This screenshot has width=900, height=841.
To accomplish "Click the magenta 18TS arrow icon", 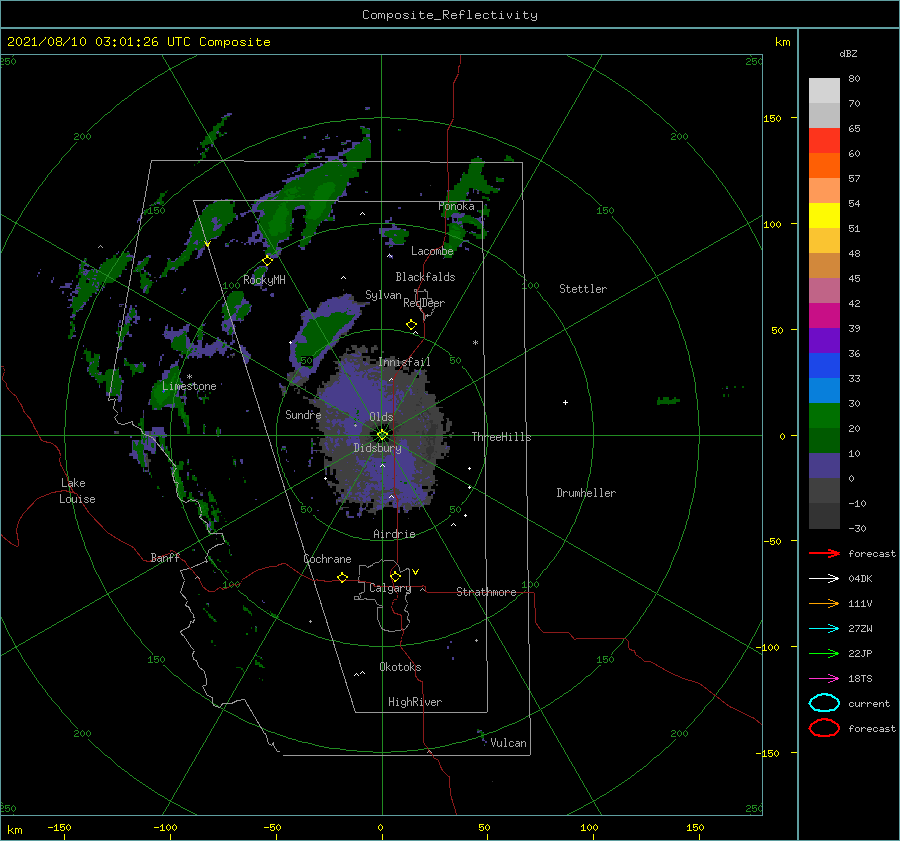I will coord(824,679).
